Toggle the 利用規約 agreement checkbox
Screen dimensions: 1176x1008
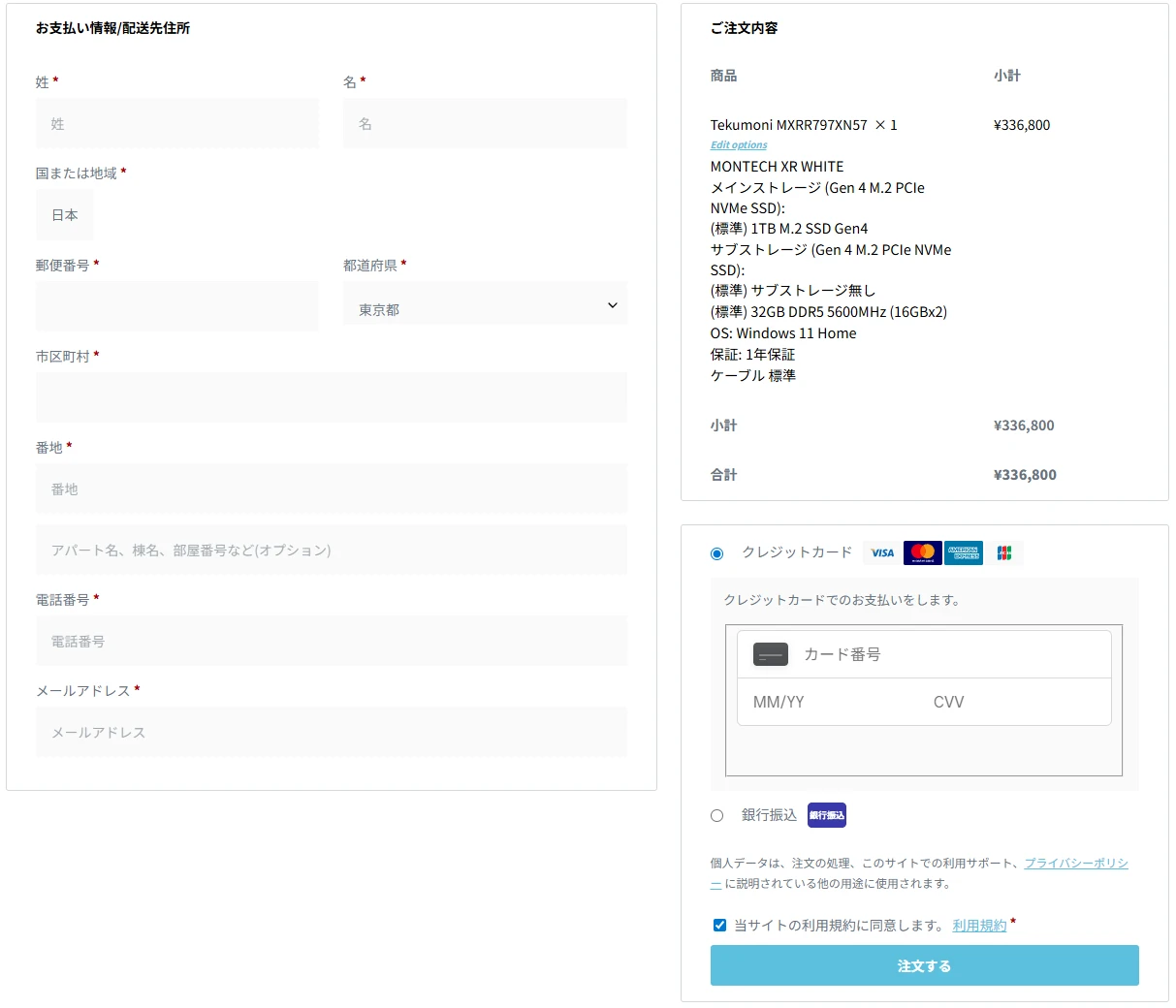(x=719, y=925)
